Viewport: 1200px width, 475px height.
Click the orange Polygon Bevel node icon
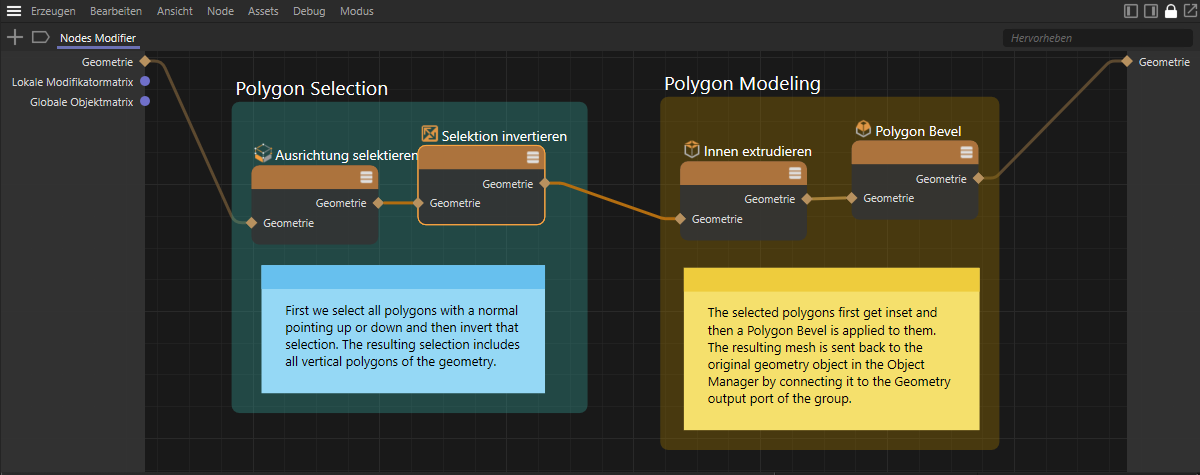[x=863, y=129]
